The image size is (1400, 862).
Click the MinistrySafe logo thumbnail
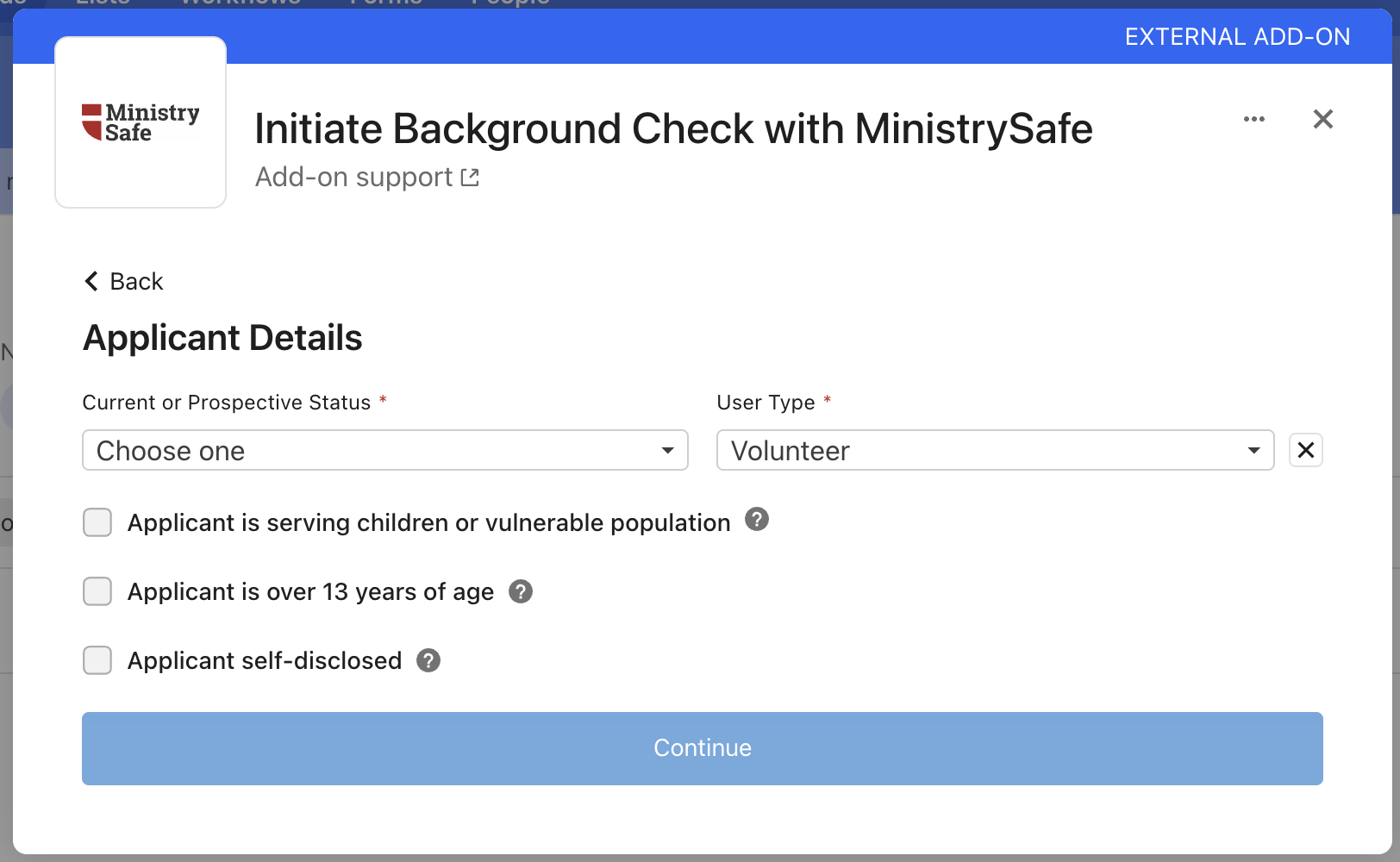tap(141, 122)
